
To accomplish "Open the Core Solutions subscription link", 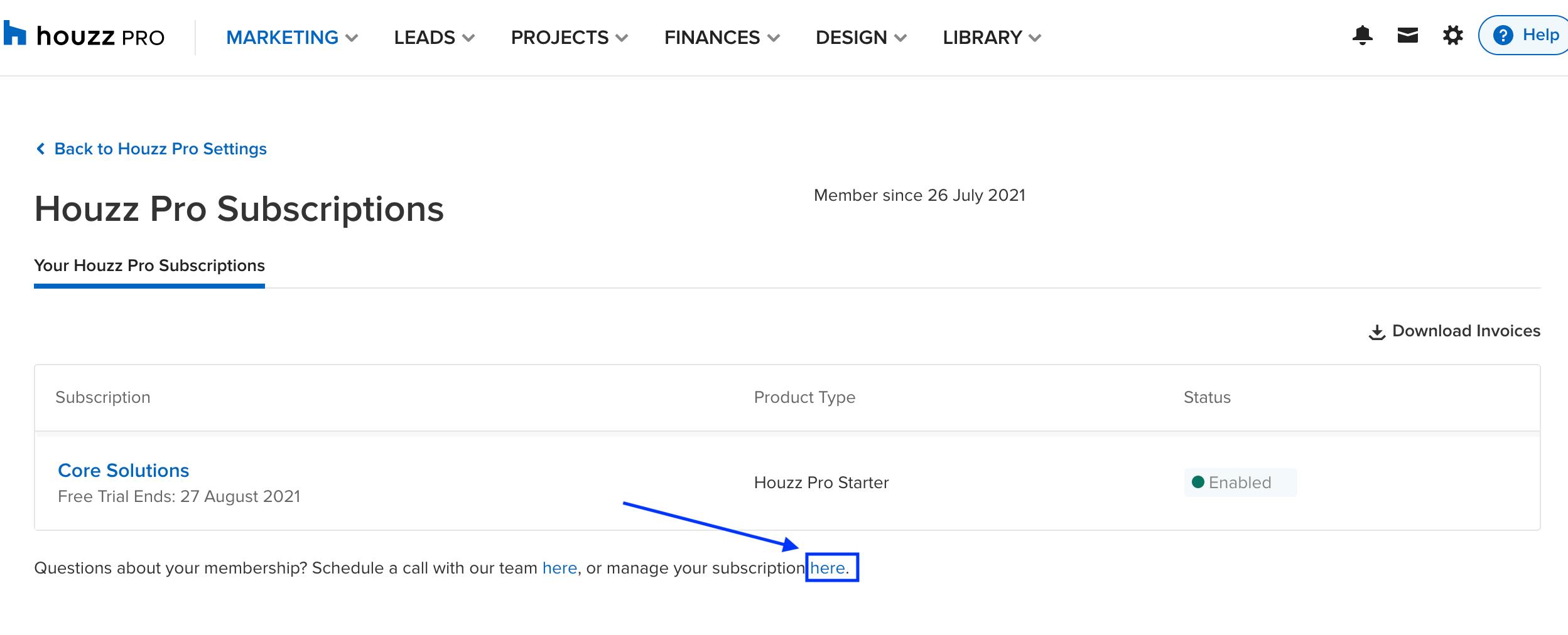I will click(123, 470).
